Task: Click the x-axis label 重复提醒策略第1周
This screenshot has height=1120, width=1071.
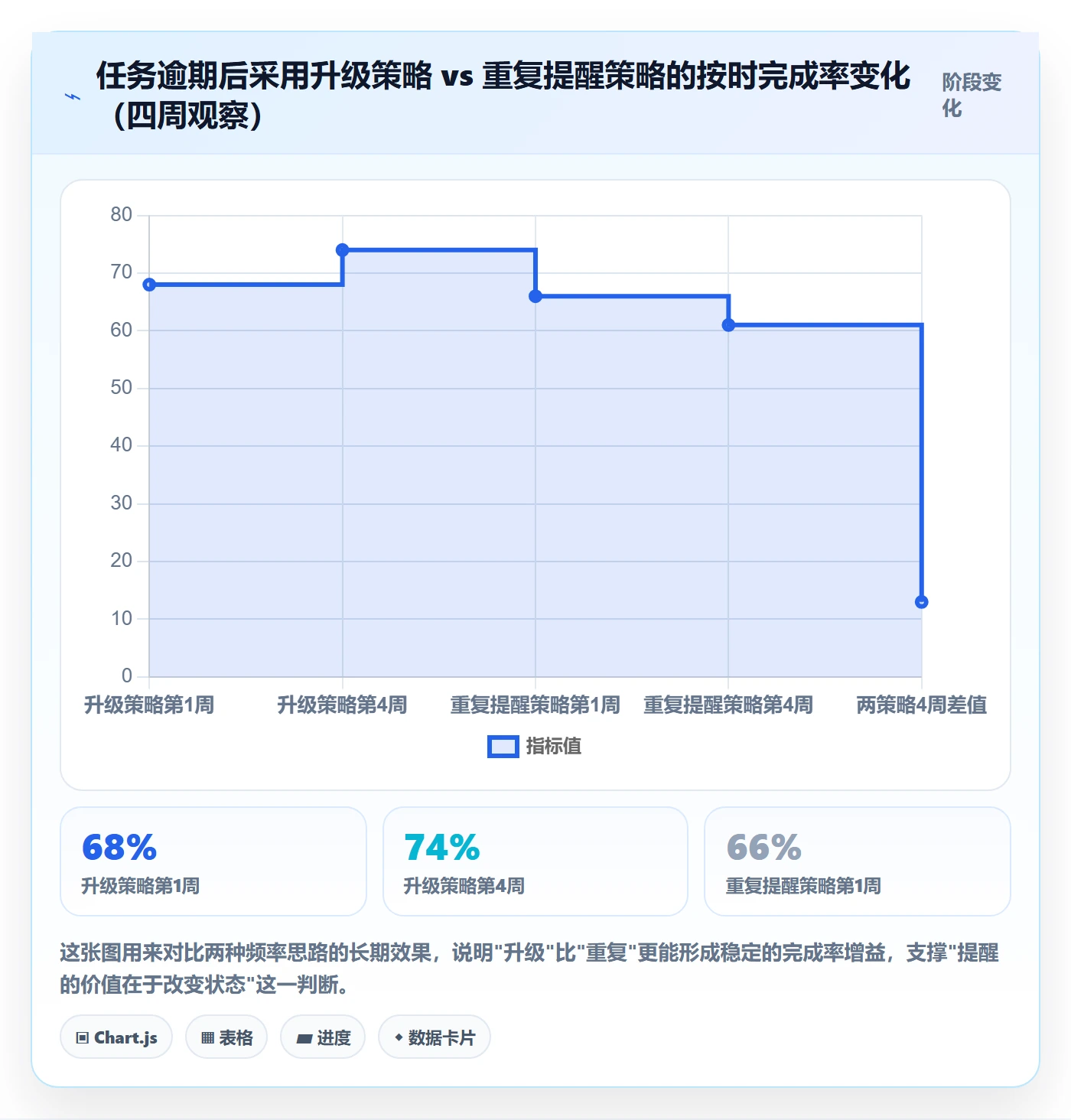Action: tap(535, 705)
